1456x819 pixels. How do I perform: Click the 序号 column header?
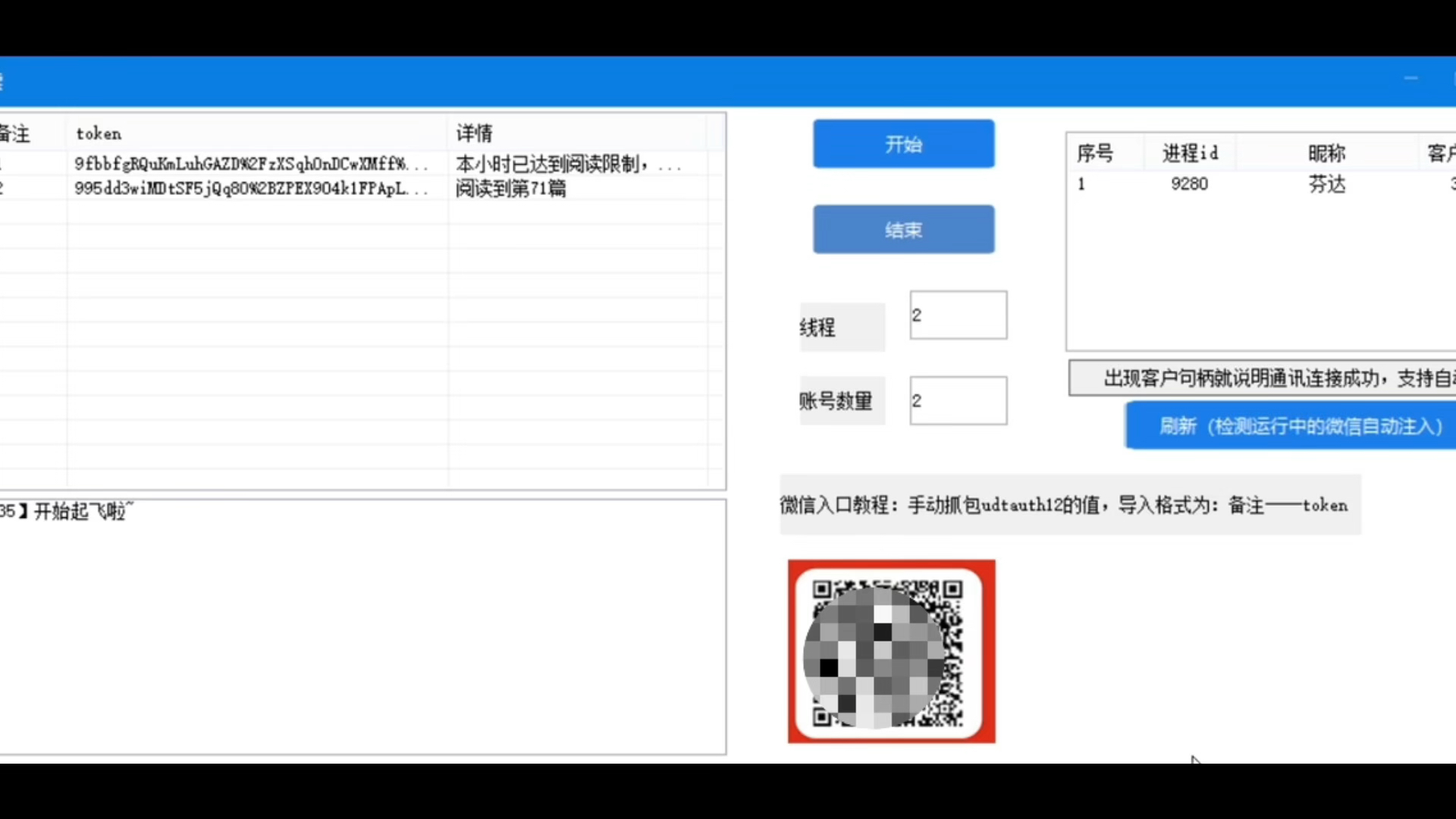pyautogui.click(x=1095, y=153)
